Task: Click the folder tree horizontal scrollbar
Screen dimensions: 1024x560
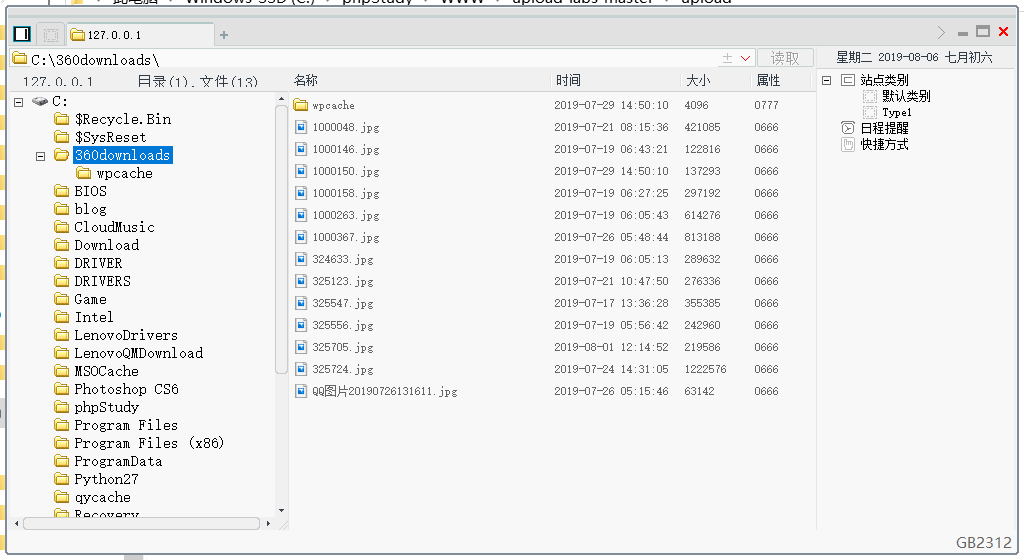Action: [x=142, y=523]
